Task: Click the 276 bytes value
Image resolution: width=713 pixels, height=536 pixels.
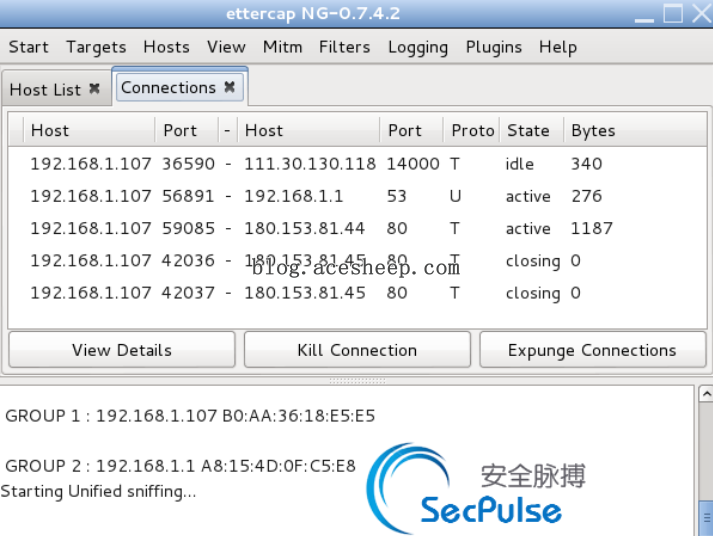Action: coord(586,196)
